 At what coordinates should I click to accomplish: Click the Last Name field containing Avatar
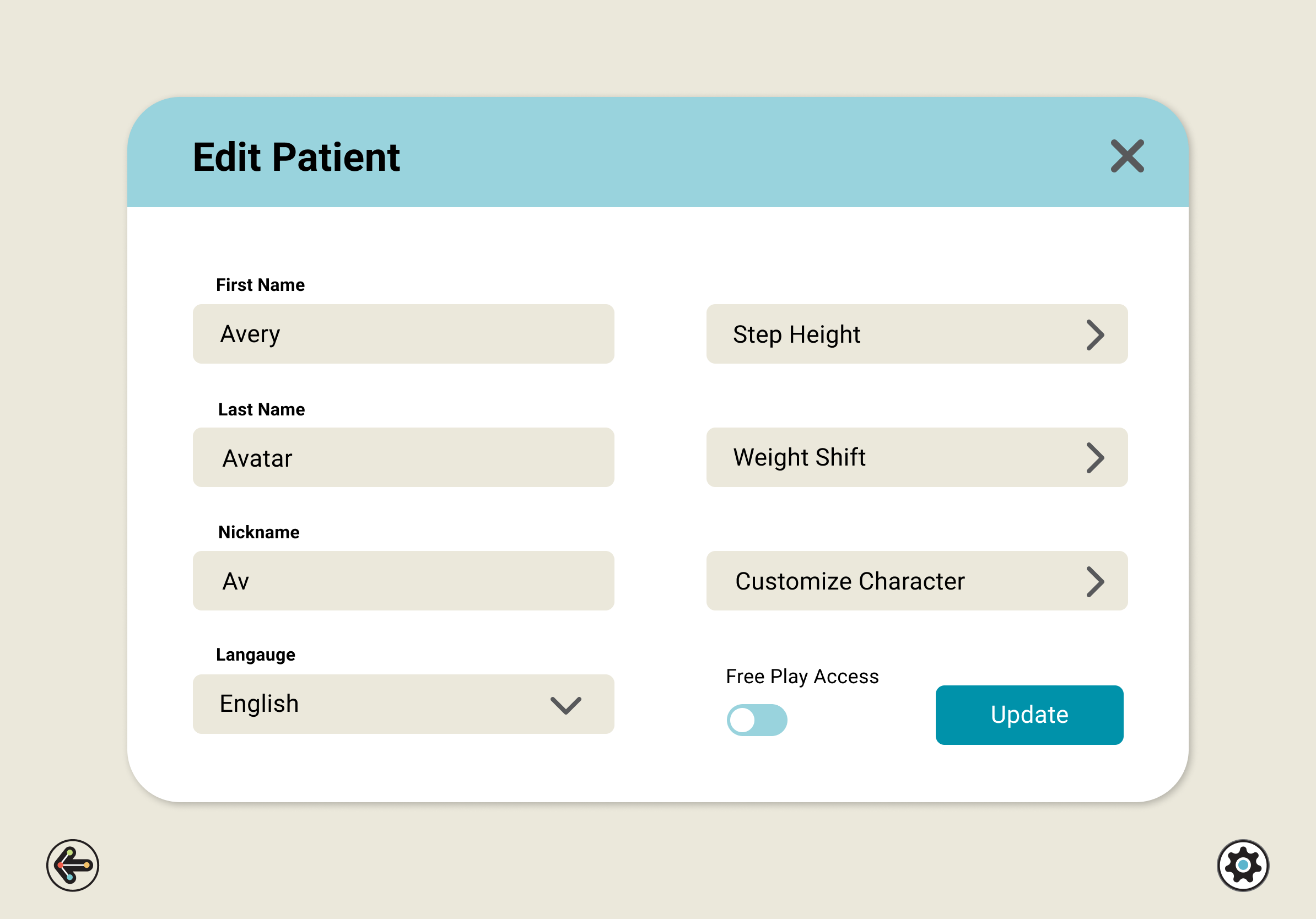click(x=403, y=458)
